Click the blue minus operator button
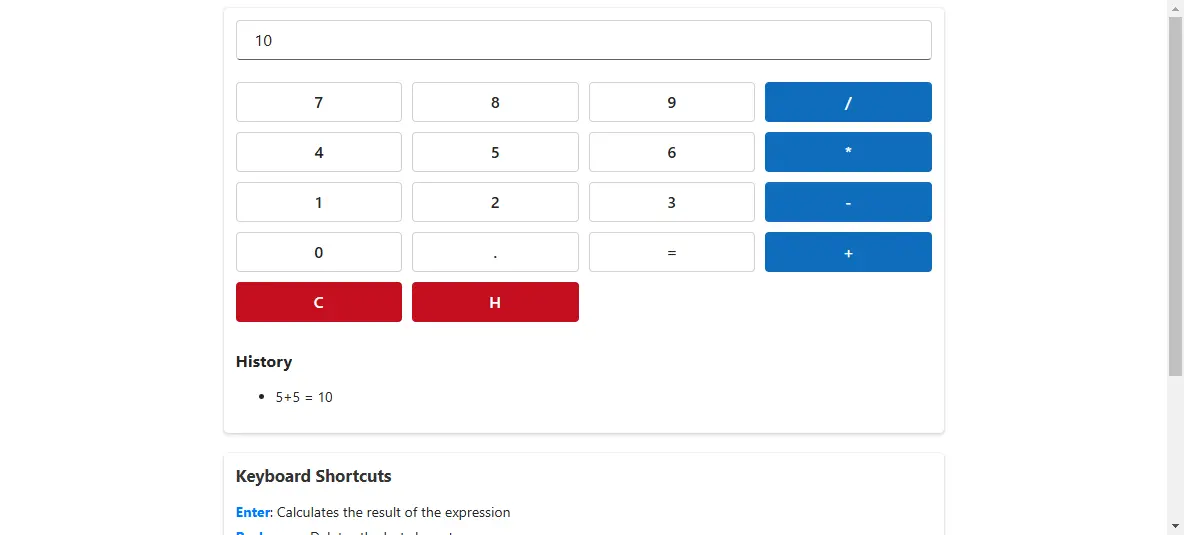The height and width of the screenshot is (535, 1184). [848, 202]
